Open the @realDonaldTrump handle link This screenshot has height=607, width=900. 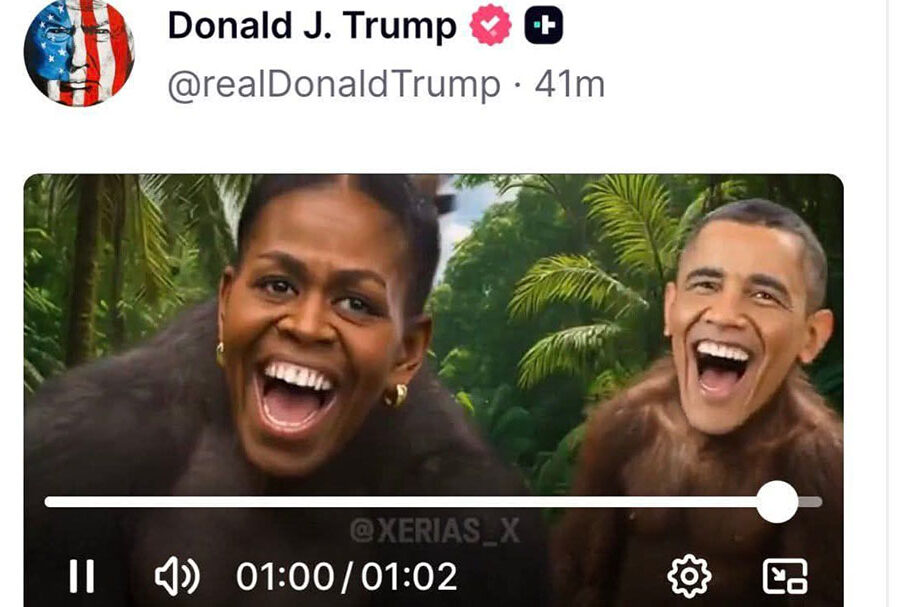[x=334, y=85]
